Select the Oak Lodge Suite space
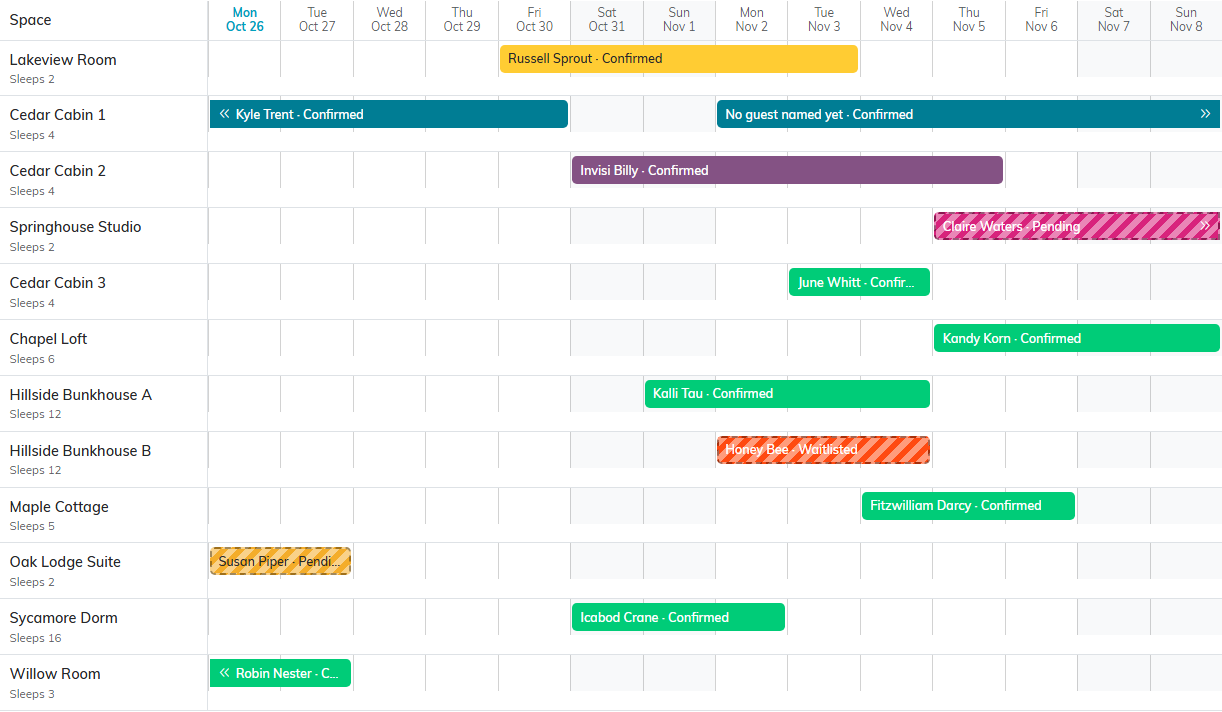This screenshot has width=1222, height=712. 65,562
